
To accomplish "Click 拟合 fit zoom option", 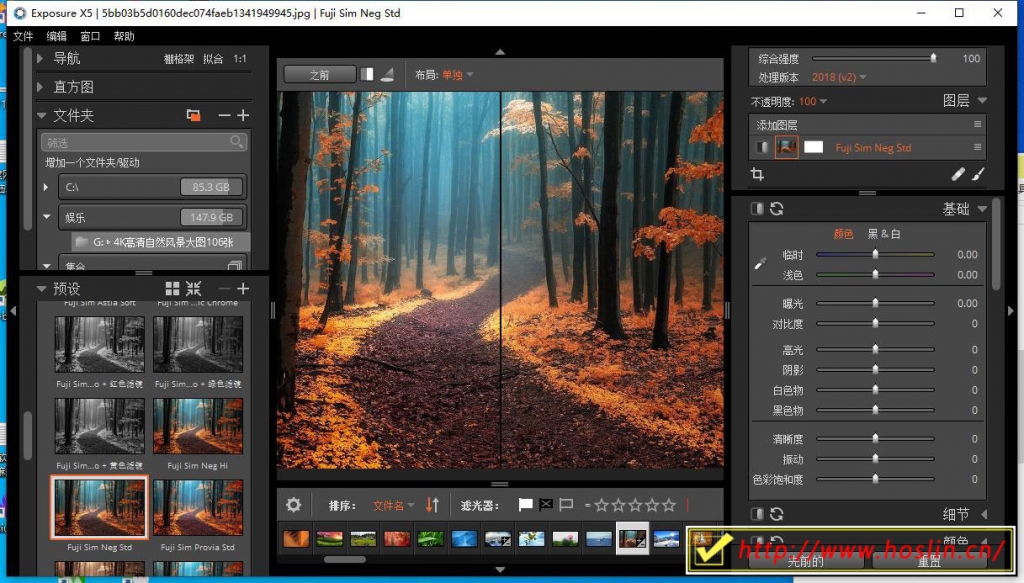I will point(213,59).
